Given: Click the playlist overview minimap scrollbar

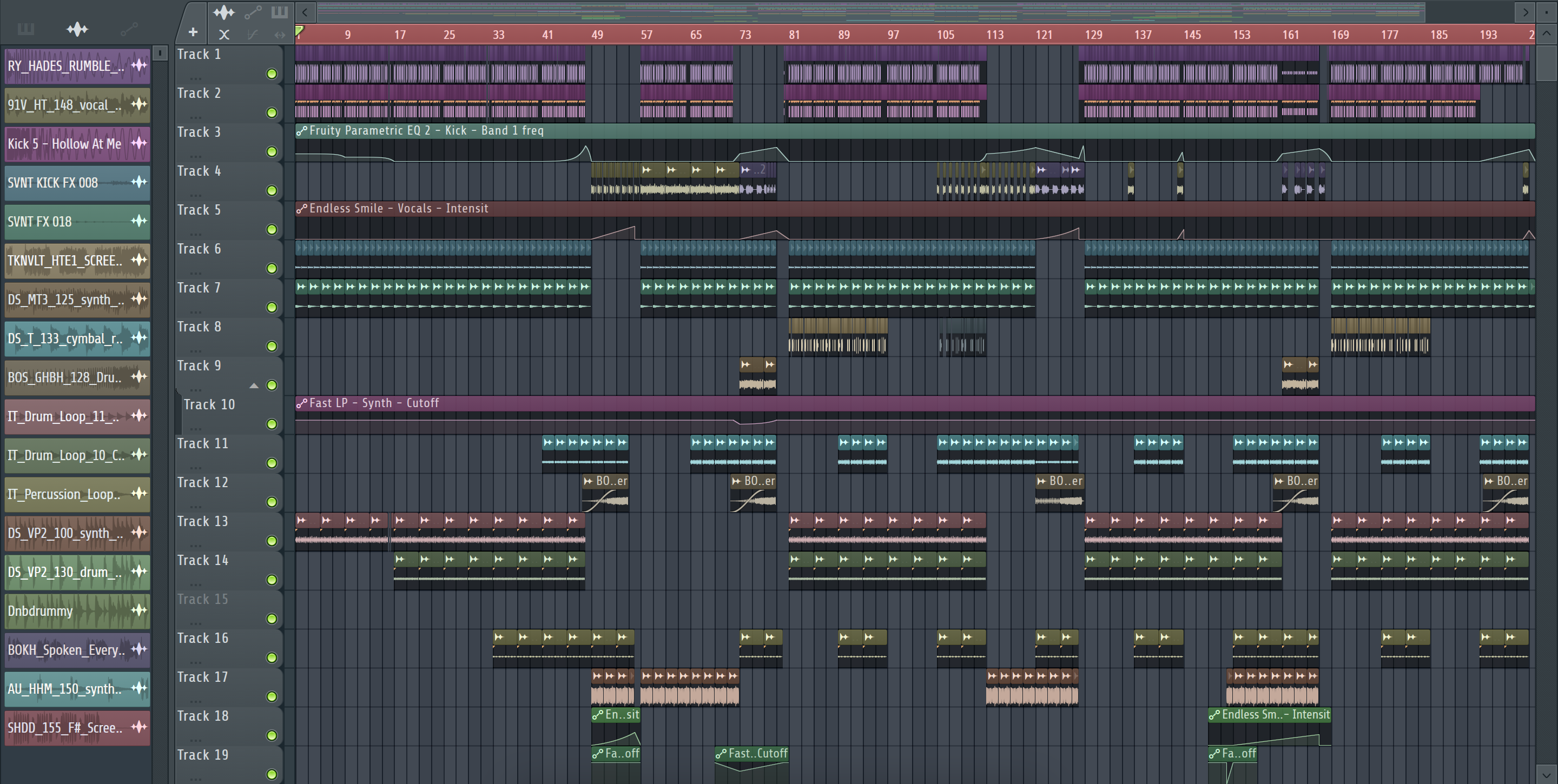Looking at the screenshot, I should click(x=871, y=11).
